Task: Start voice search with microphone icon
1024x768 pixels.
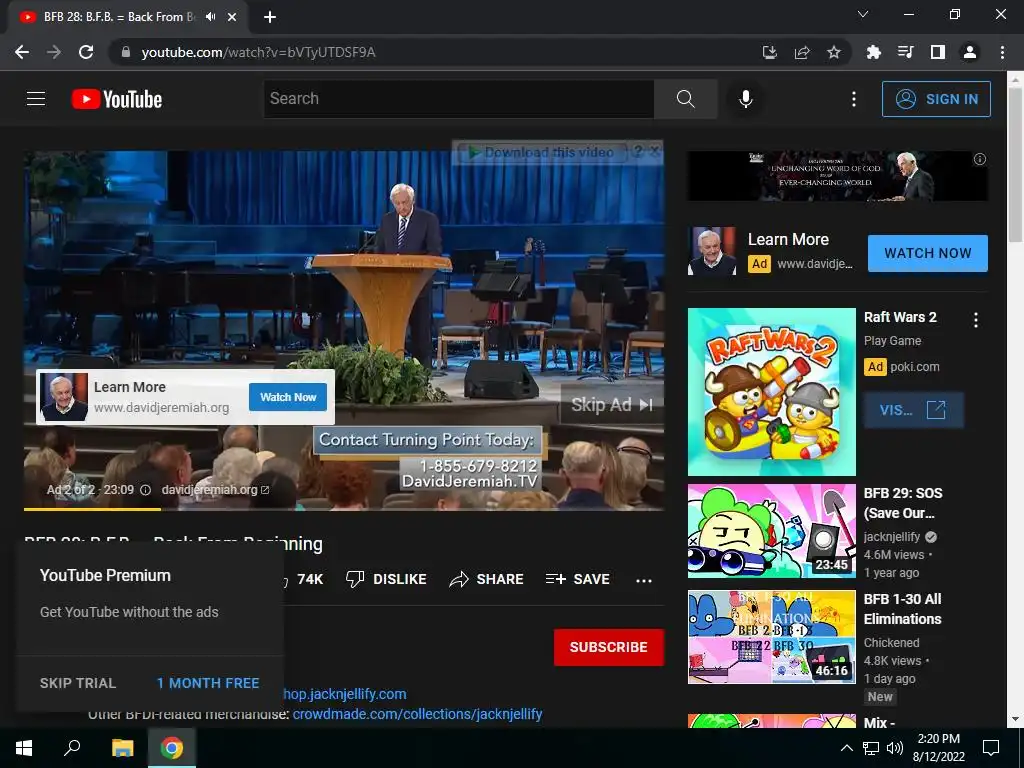Action: pos(745,99)
